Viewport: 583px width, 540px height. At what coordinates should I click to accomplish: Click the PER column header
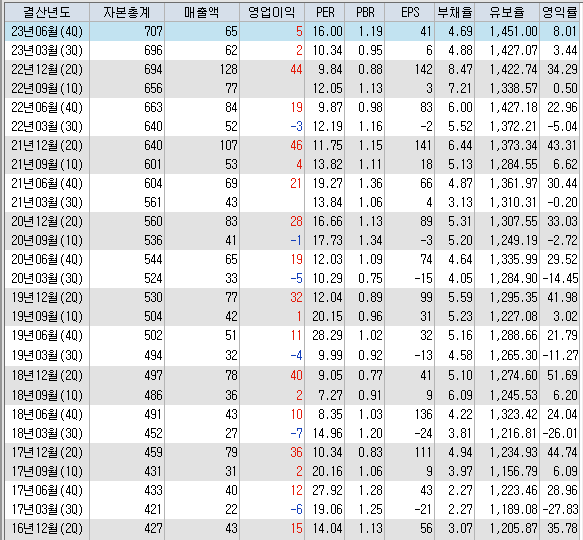coord(325,13)
